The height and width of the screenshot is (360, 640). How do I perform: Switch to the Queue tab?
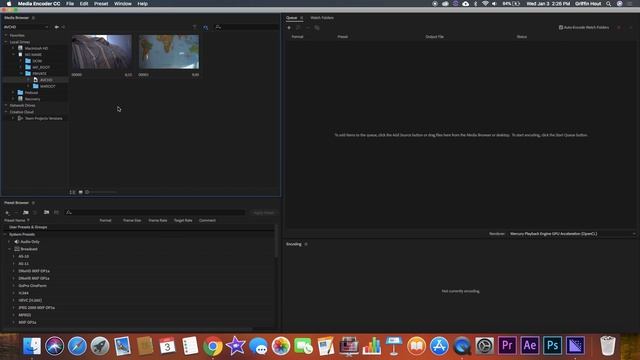[x=291, y=18]
